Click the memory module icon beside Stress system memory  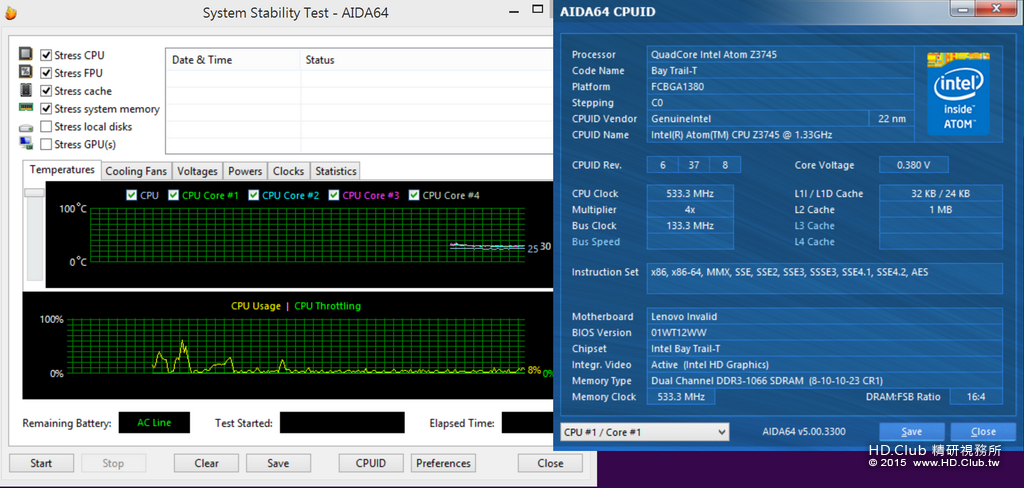point(26,108)
